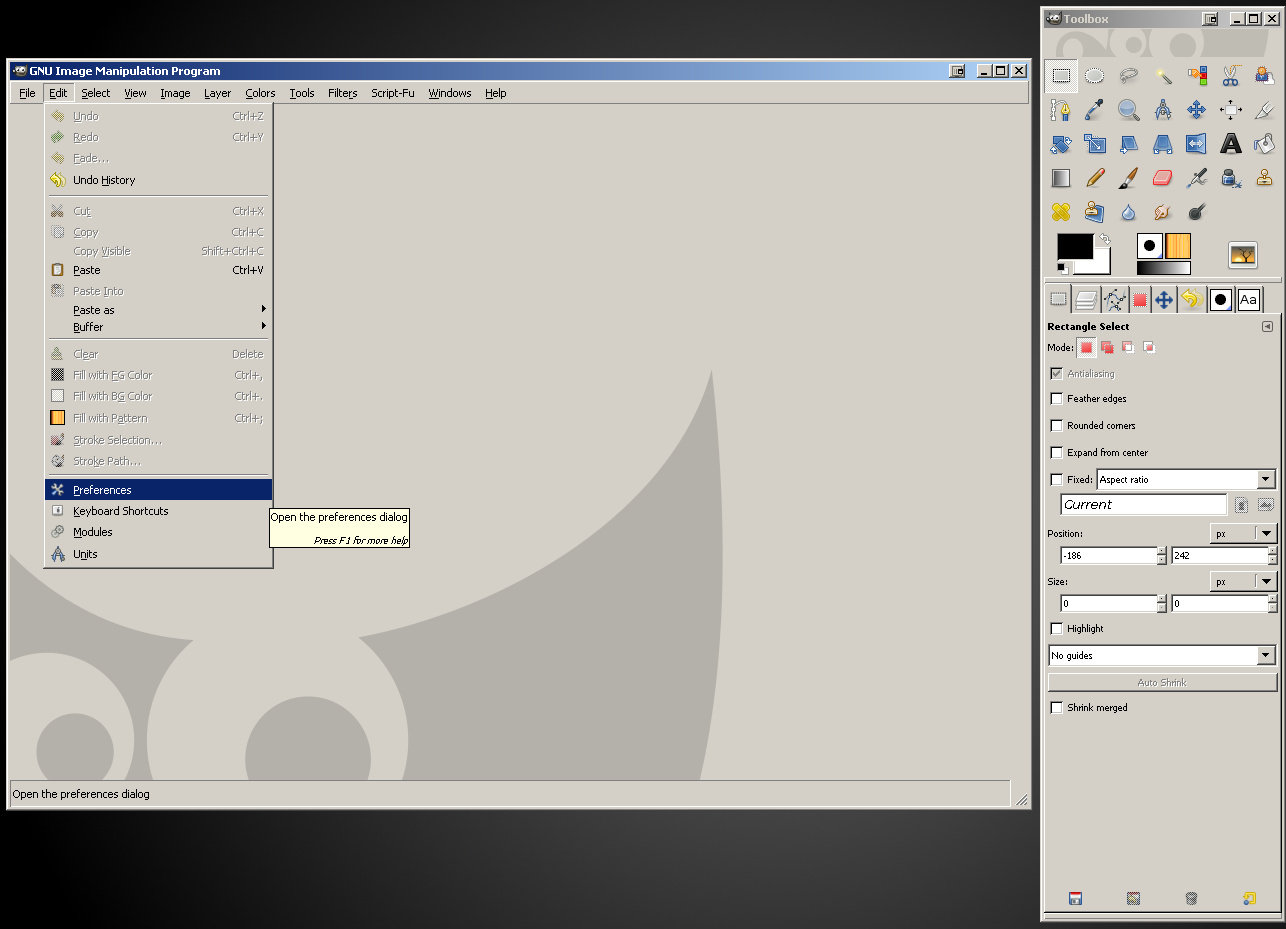Select the Measure compass tool
This screenshot has height=929, width=1286.
pyautogui.click(x=1163, y=110)
